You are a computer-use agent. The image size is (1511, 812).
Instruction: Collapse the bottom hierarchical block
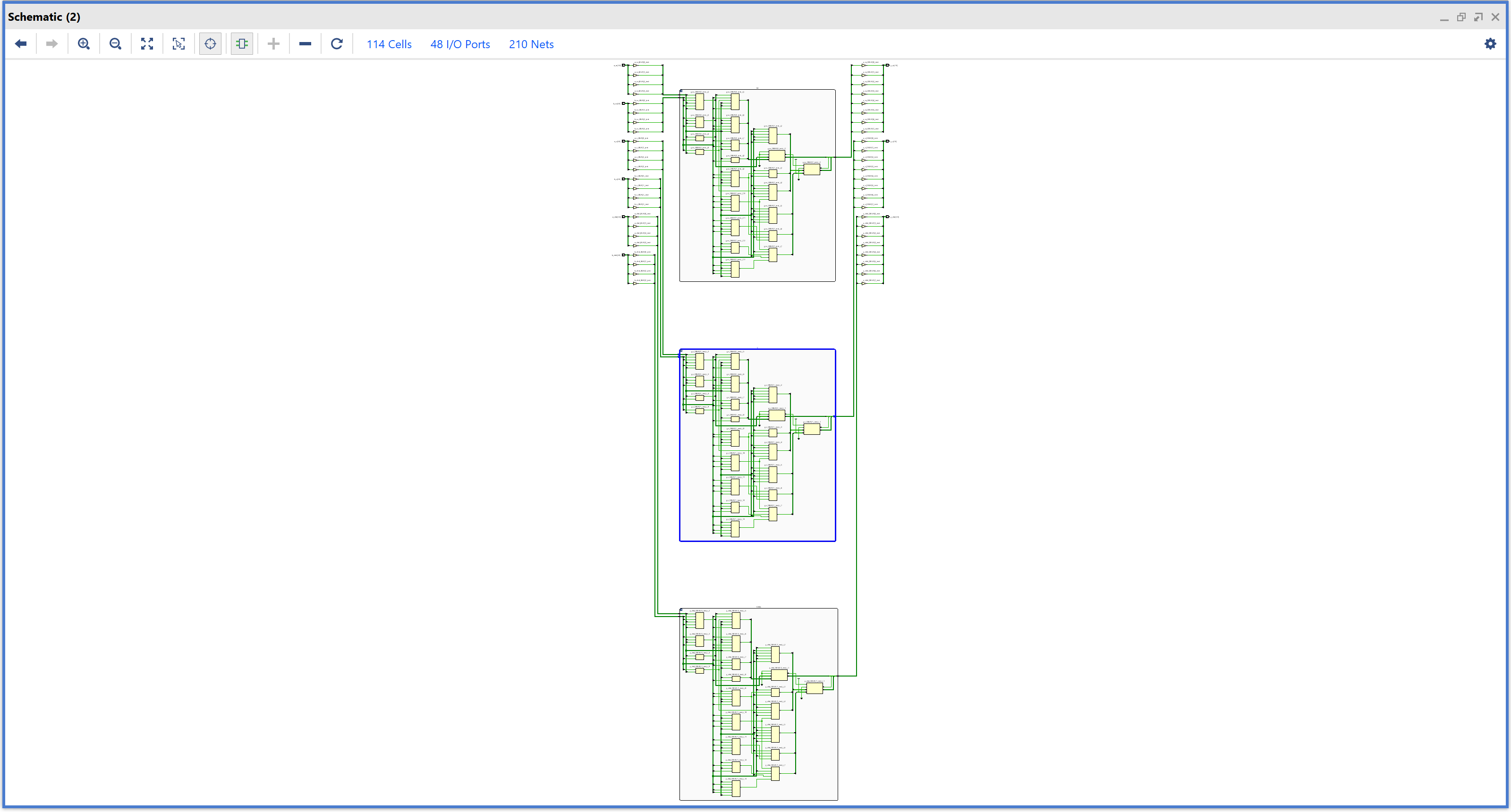click(x=681, y=610)
